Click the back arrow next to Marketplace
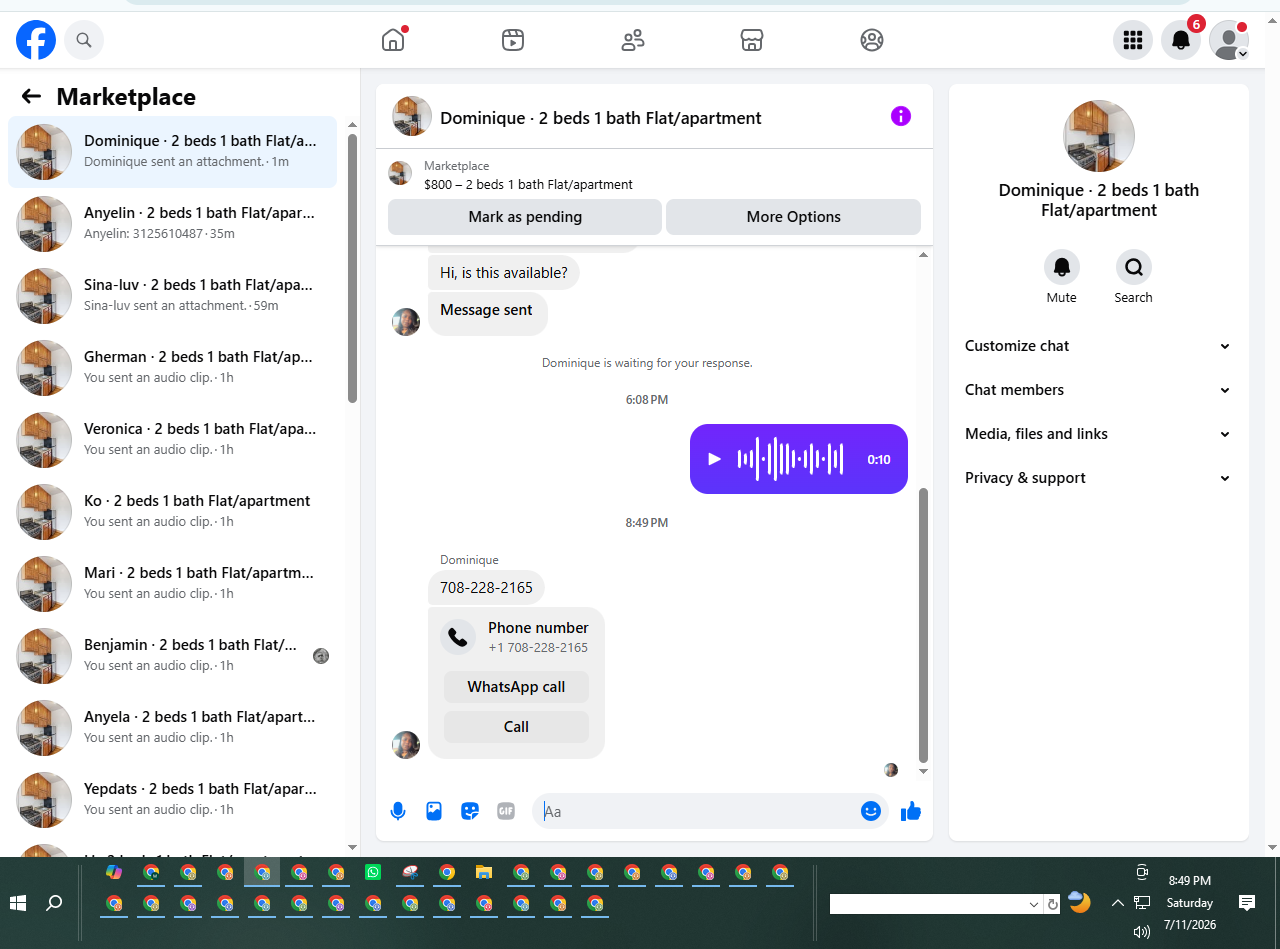This screenshot has height=949, width=1280. (x=31, y=96)
